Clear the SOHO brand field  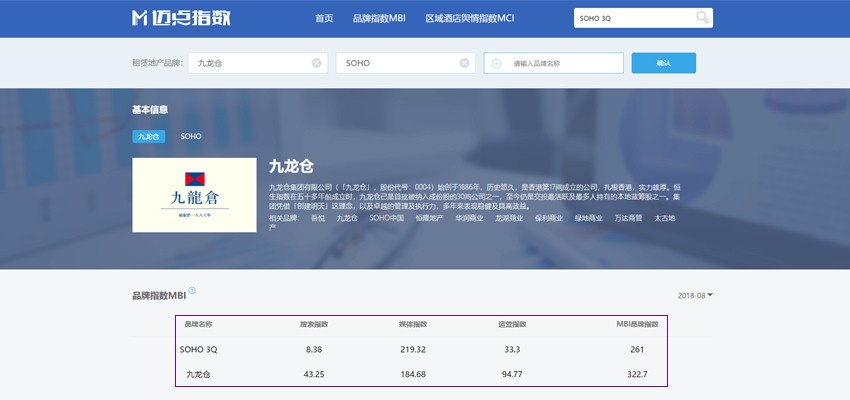point(464,63)
